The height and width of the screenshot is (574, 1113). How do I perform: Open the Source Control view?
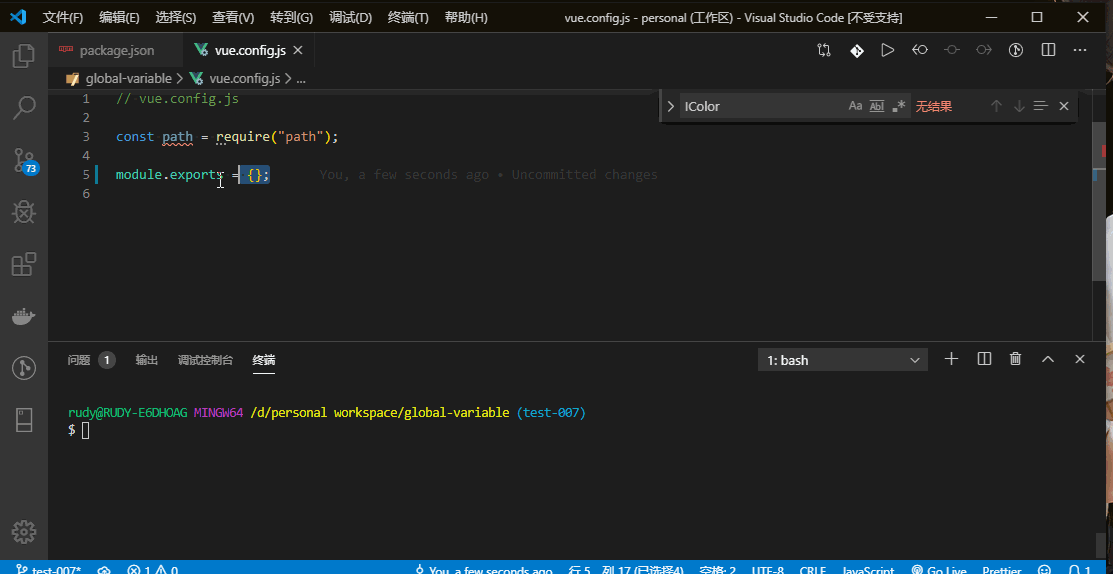pos(24,159)
